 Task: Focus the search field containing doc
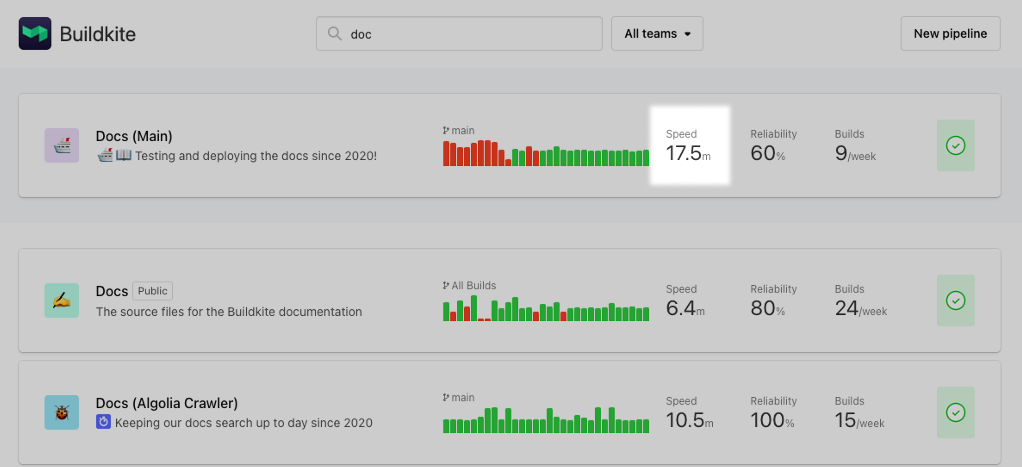tap(459, 33)
